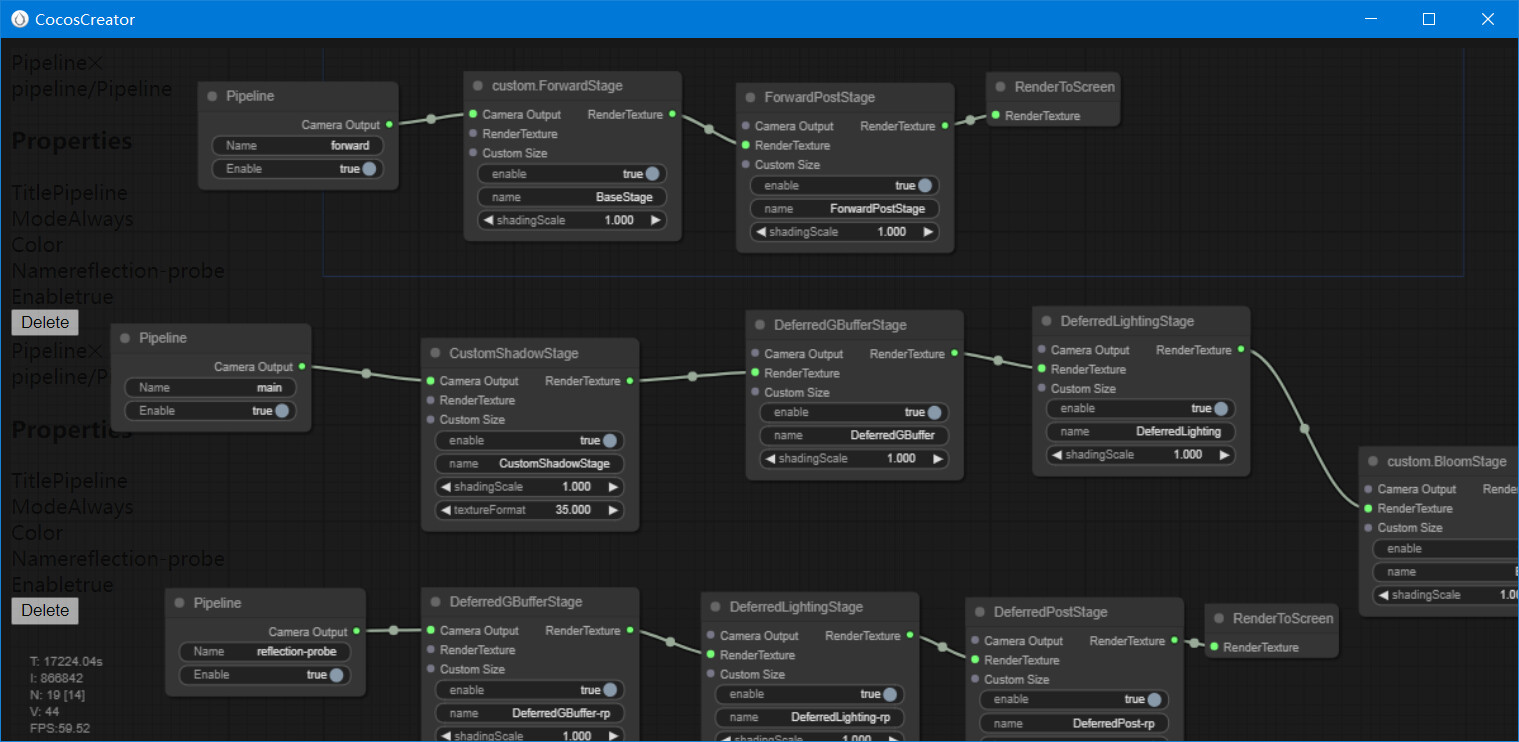The height and width of the screenshot is (742, 1519).
Task: Click the title dot of DeferredPostStage node
Action: [x=979, y=612]
